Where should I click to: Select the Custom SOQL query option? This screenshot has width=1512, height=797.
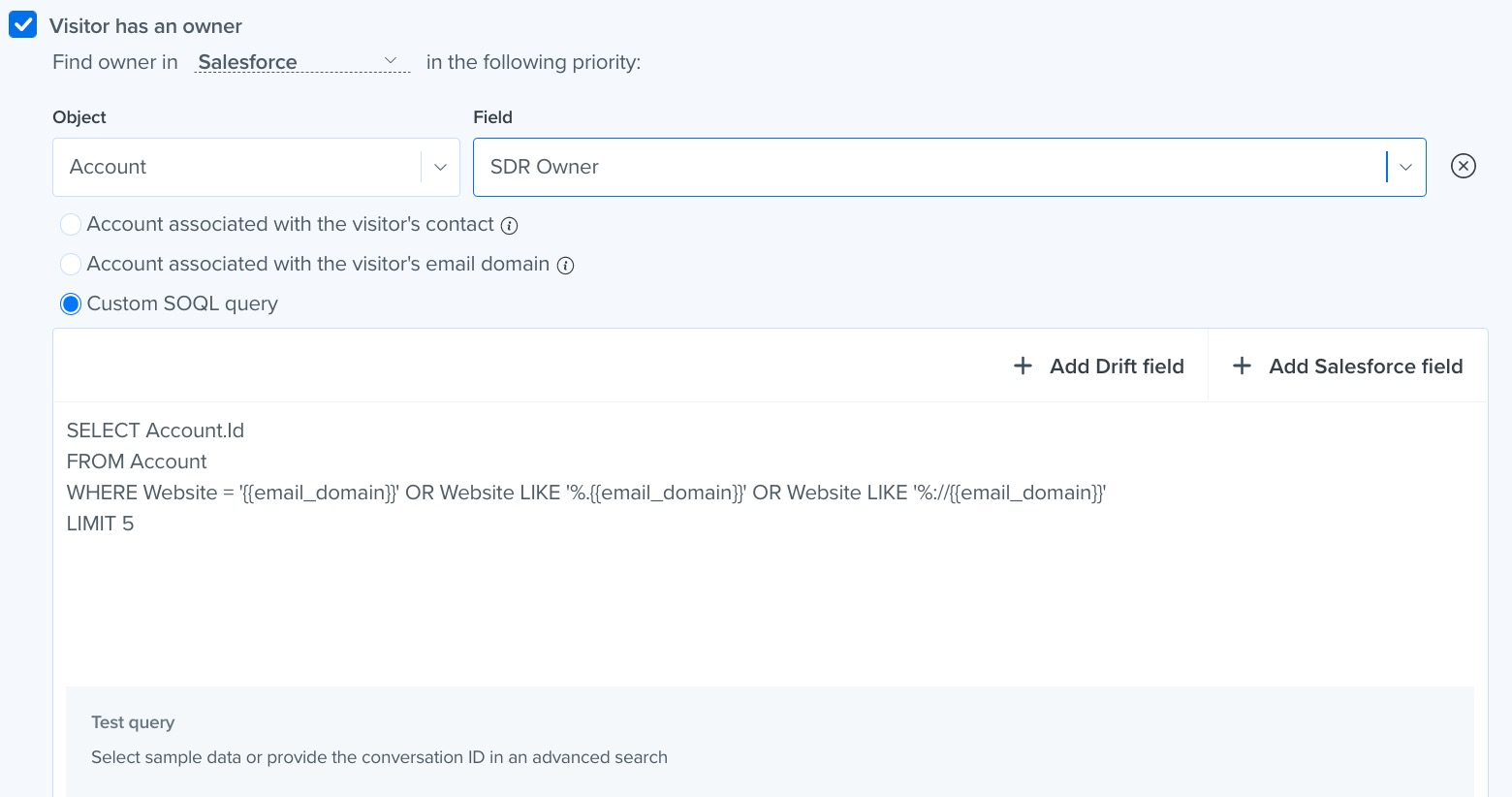(71, 303)
